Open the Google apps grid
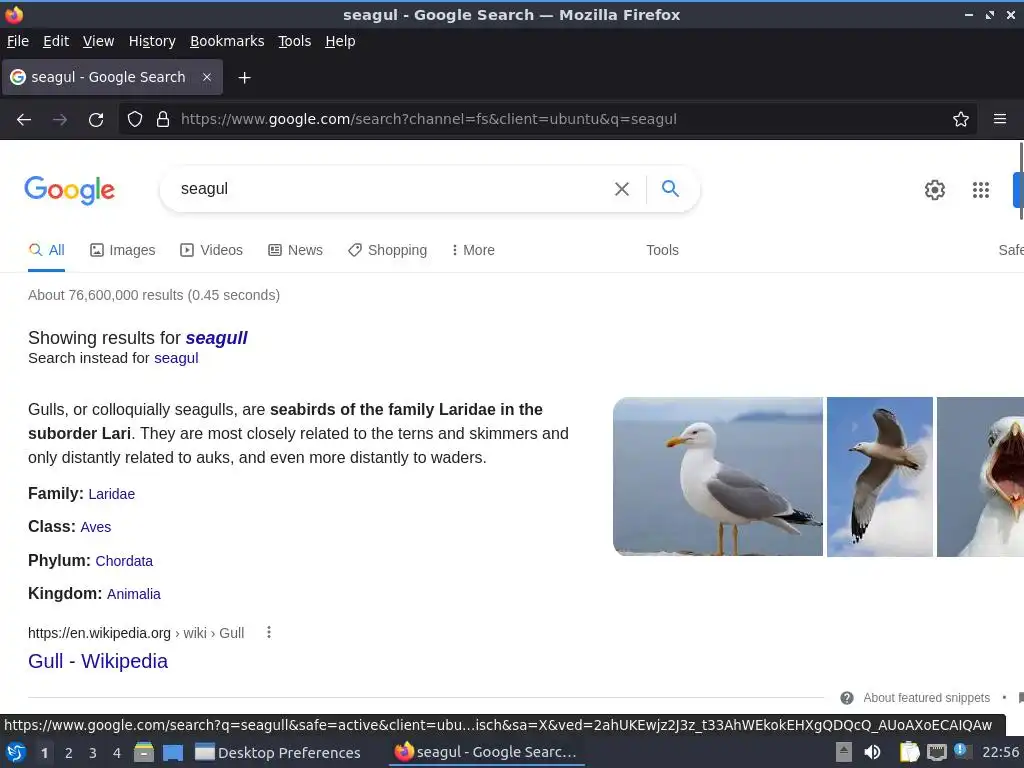1024x768 pixels. [x=981, y=189]
